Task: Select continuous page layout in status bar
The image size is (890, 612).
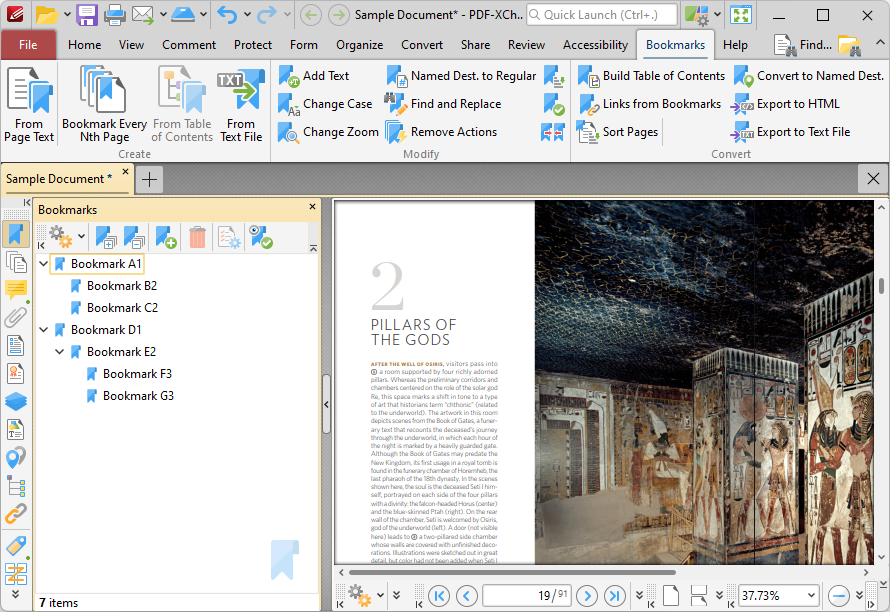Action: tap(699, 596)
